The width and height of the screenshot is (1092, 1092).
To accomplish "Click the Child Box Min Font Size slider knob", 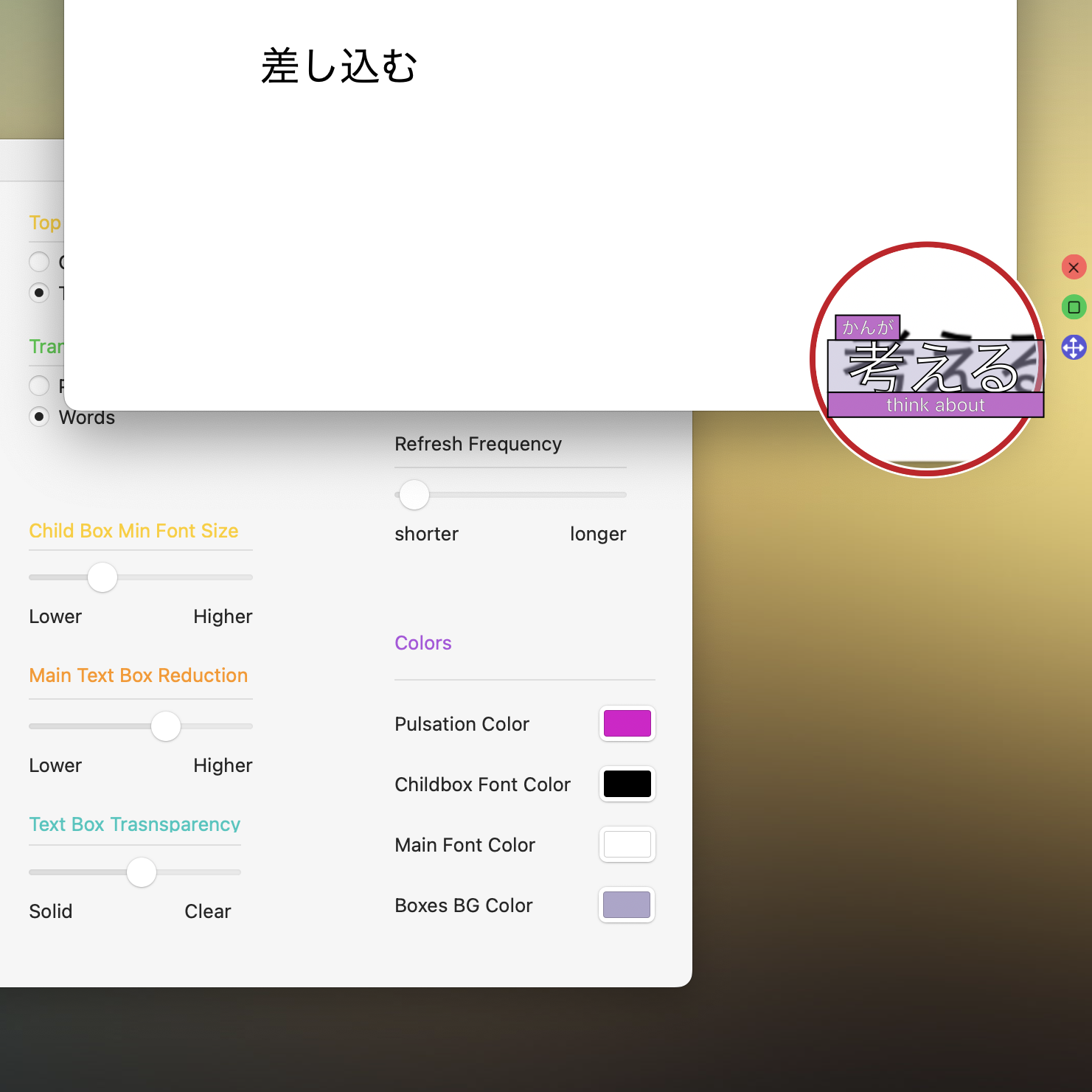I will [x=102, y=577].
